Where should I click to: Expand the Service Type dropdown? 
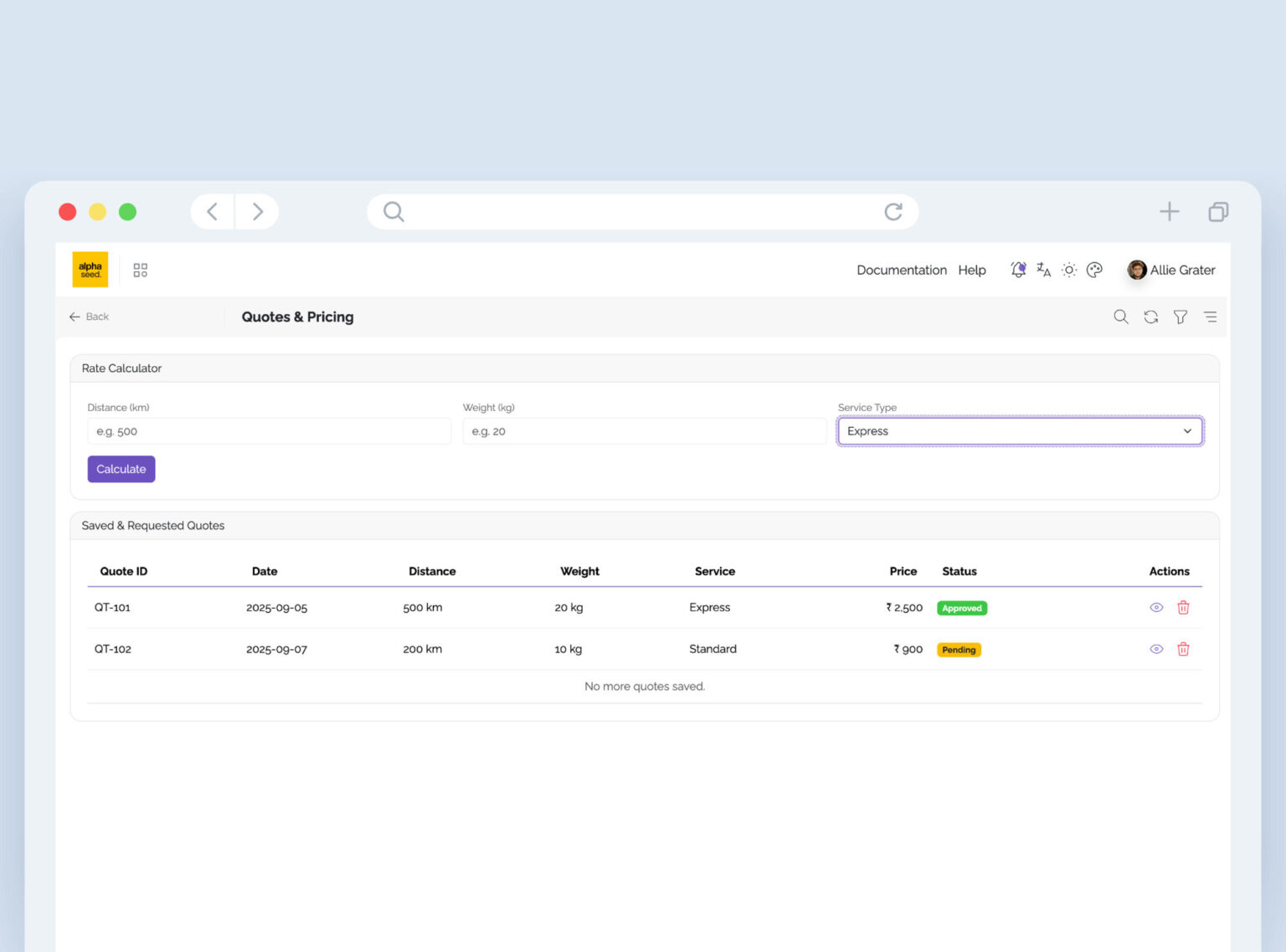coord(1020,431)
